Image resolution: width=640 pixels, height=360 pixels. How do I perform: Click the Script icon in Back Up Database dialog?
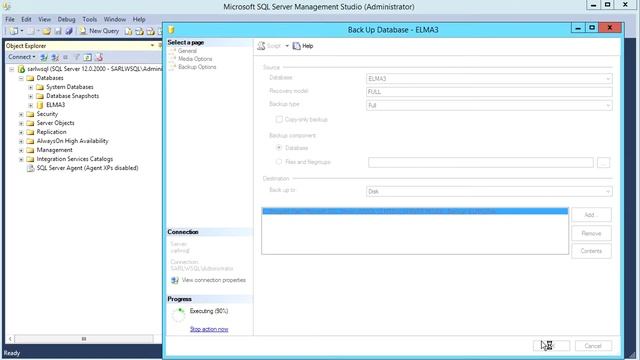coord(261,46)
